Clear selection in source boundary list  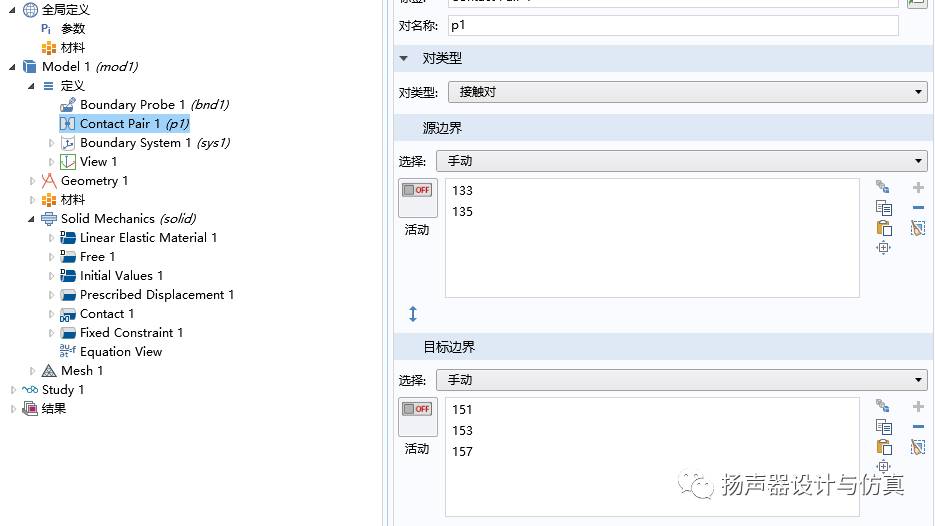point(917,228)
